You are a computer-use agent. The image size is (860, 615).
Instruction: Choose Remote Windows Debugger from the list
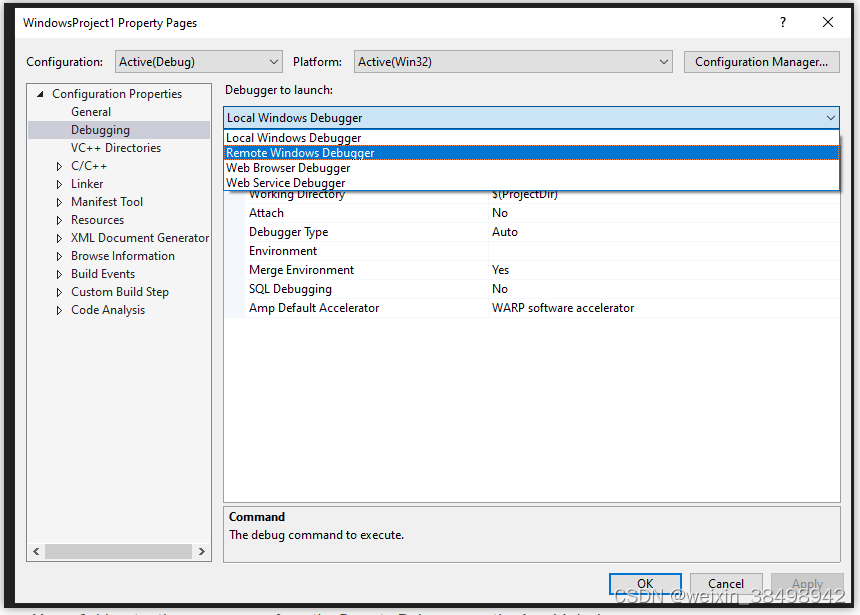click(531, 153)
